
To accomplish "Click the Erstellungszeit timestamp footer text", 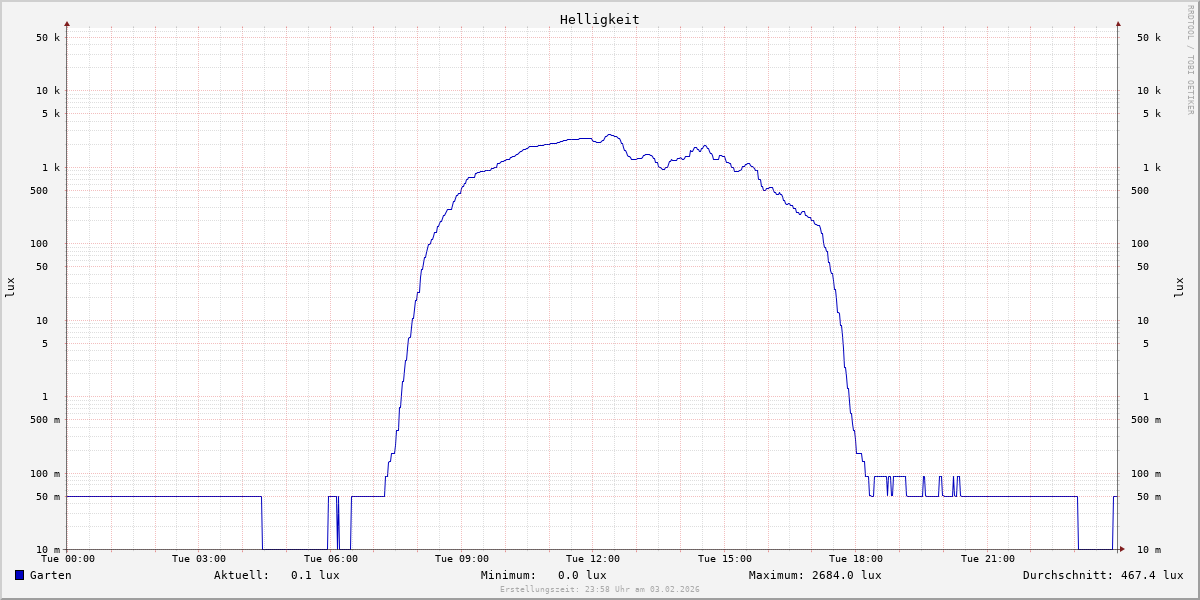I will tap(600, 589).
